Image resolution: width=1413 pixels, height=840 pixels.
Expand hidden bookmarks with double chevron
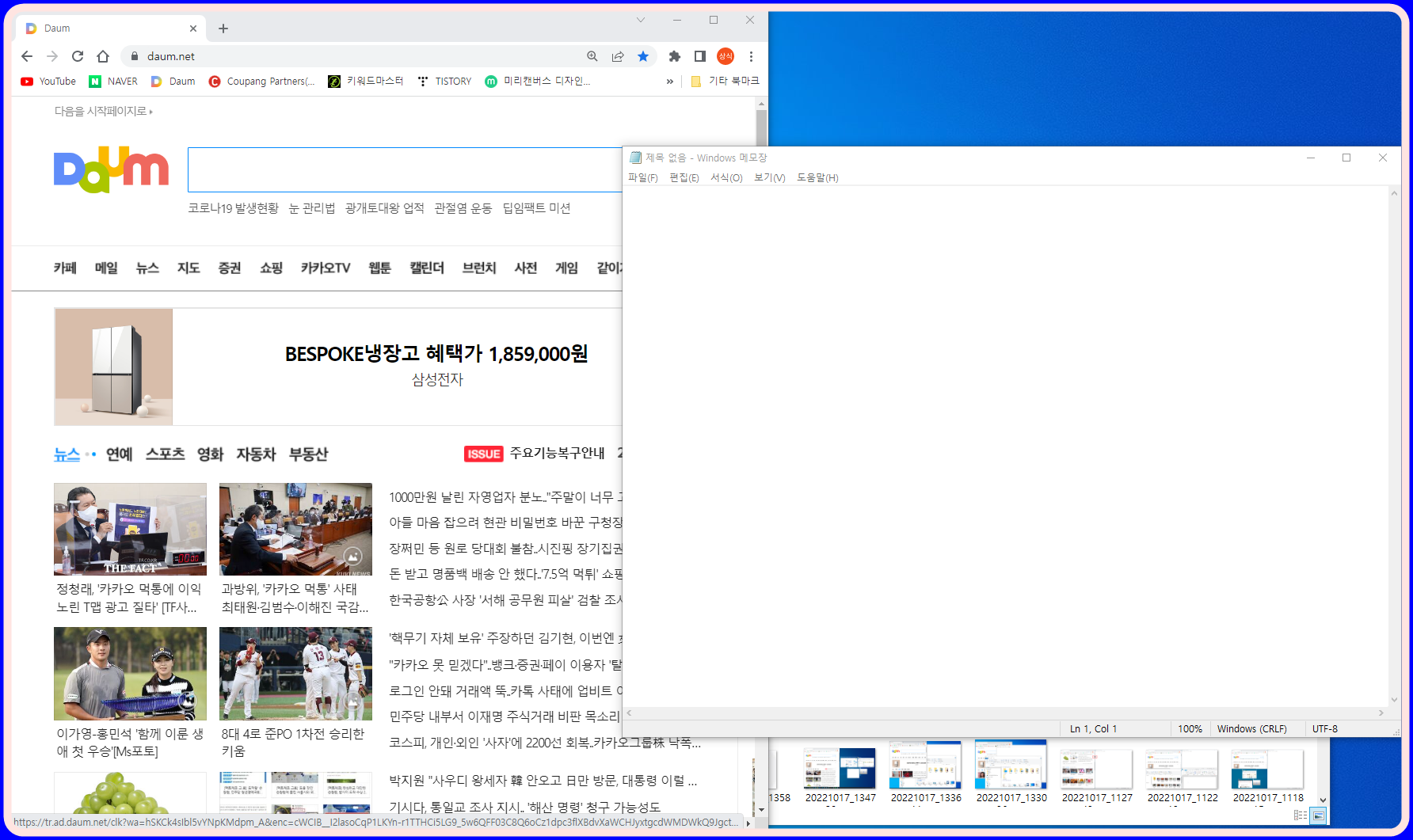pos(670,82)
